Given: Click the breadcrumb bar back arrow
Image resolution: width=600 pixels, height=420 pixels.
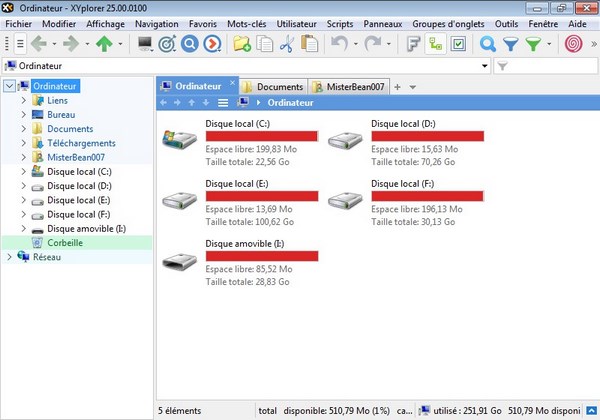Looking at the screenshot, I should point(163,103).
